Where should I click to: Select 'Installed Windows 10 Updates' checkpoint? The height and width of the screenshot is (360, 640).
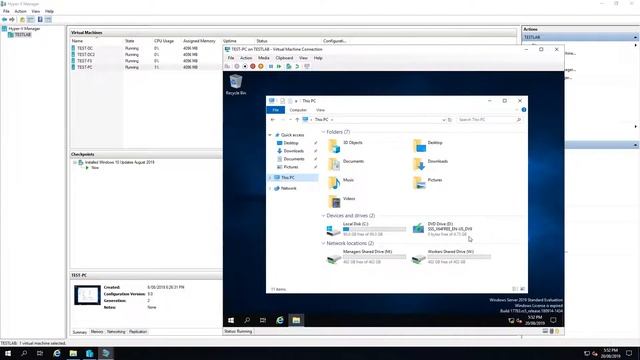tap(120, 162)
